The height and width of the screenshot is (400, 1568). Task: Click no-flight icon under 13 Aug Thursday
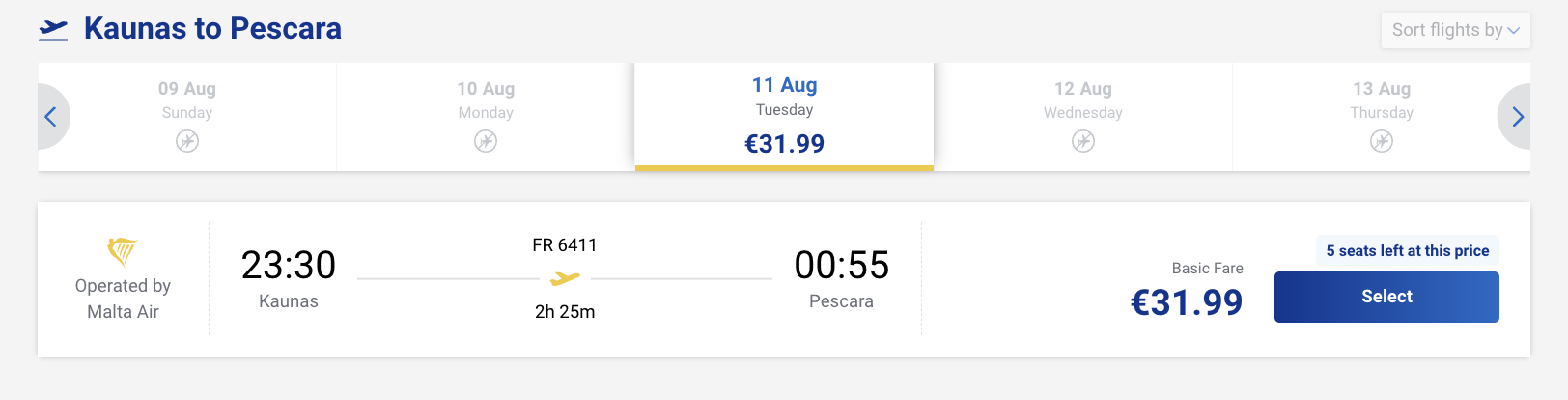[1382, 142]
